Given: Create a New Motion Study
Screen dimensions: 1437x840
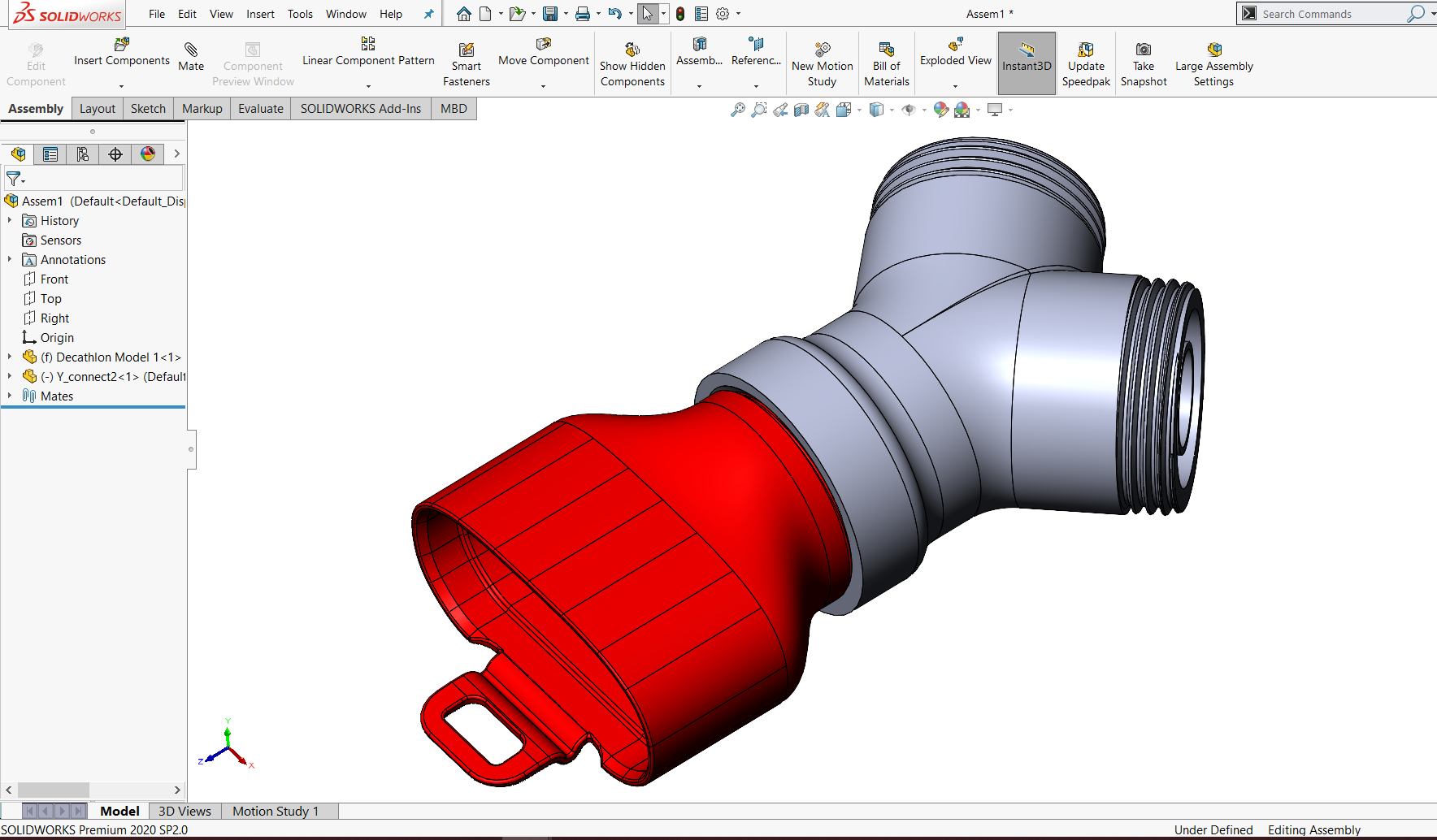Looking at the screenshot, I should click(x=823, y=65).
